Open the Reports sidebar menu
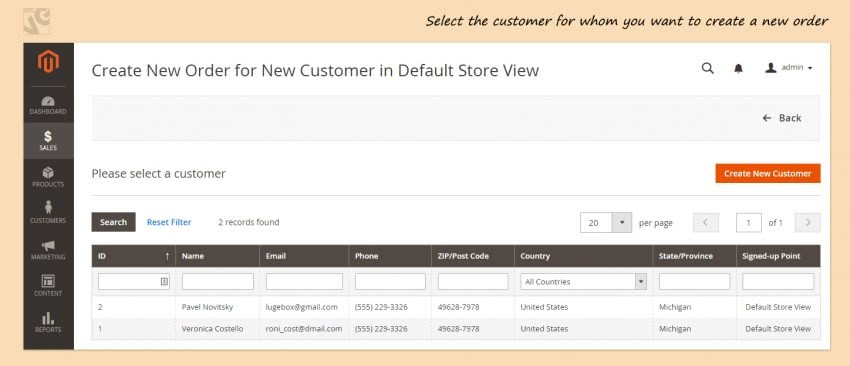Screen dimensions: 850x366 tap(48, 323)
